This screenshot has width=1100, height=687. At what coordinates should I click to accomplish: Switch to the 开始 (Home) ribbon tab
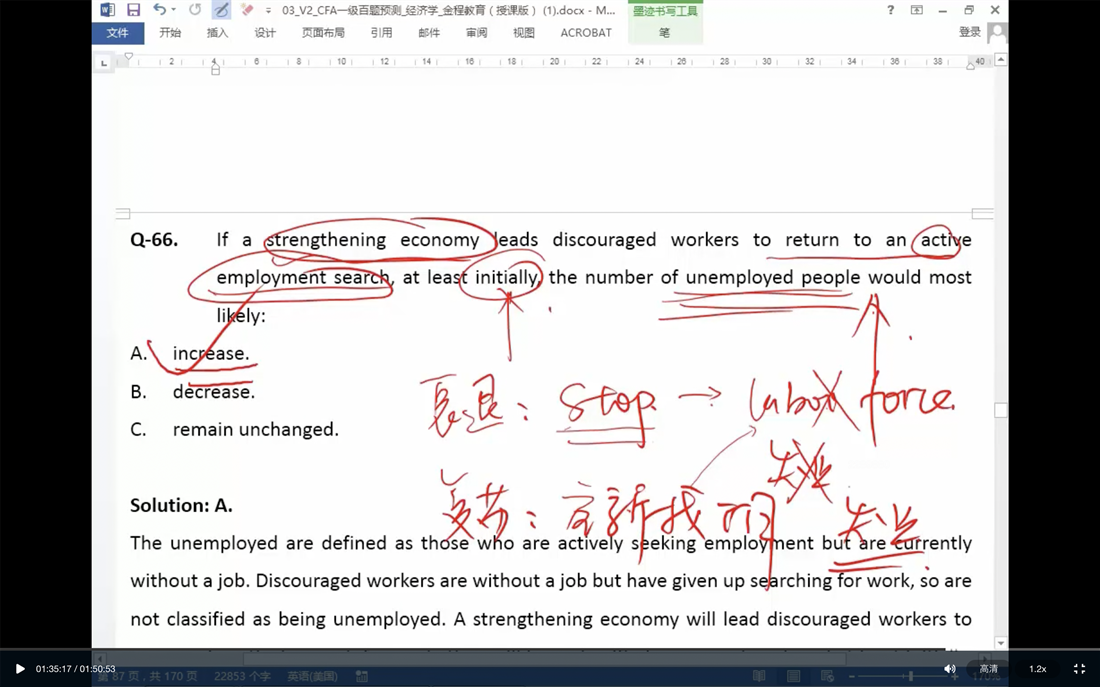tap(170, 32)
